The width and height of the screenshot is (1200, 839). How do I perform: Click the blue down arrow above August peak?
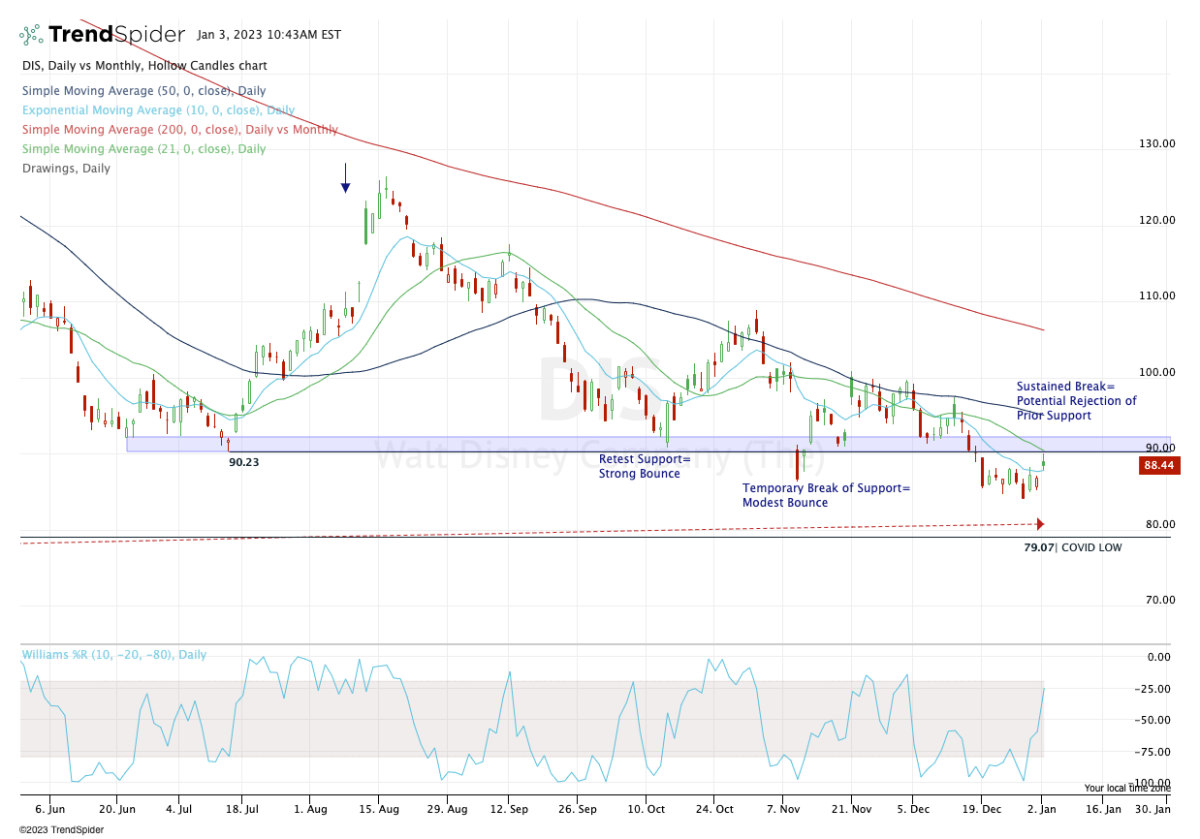pyautogui.click(x=345, y=178)
